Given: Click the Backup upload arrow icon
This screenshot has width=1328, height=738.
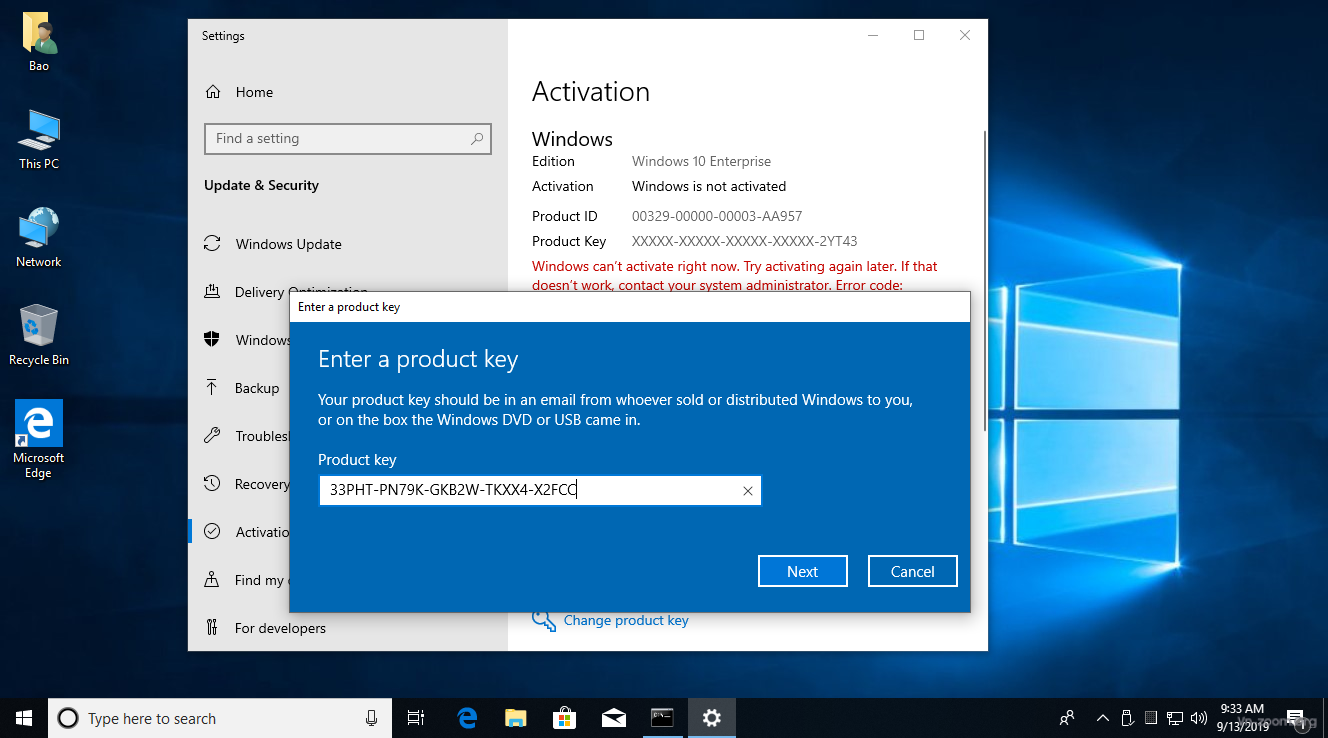Looking at the screenshot, I should pyautogui.click(x=212, y=387).
